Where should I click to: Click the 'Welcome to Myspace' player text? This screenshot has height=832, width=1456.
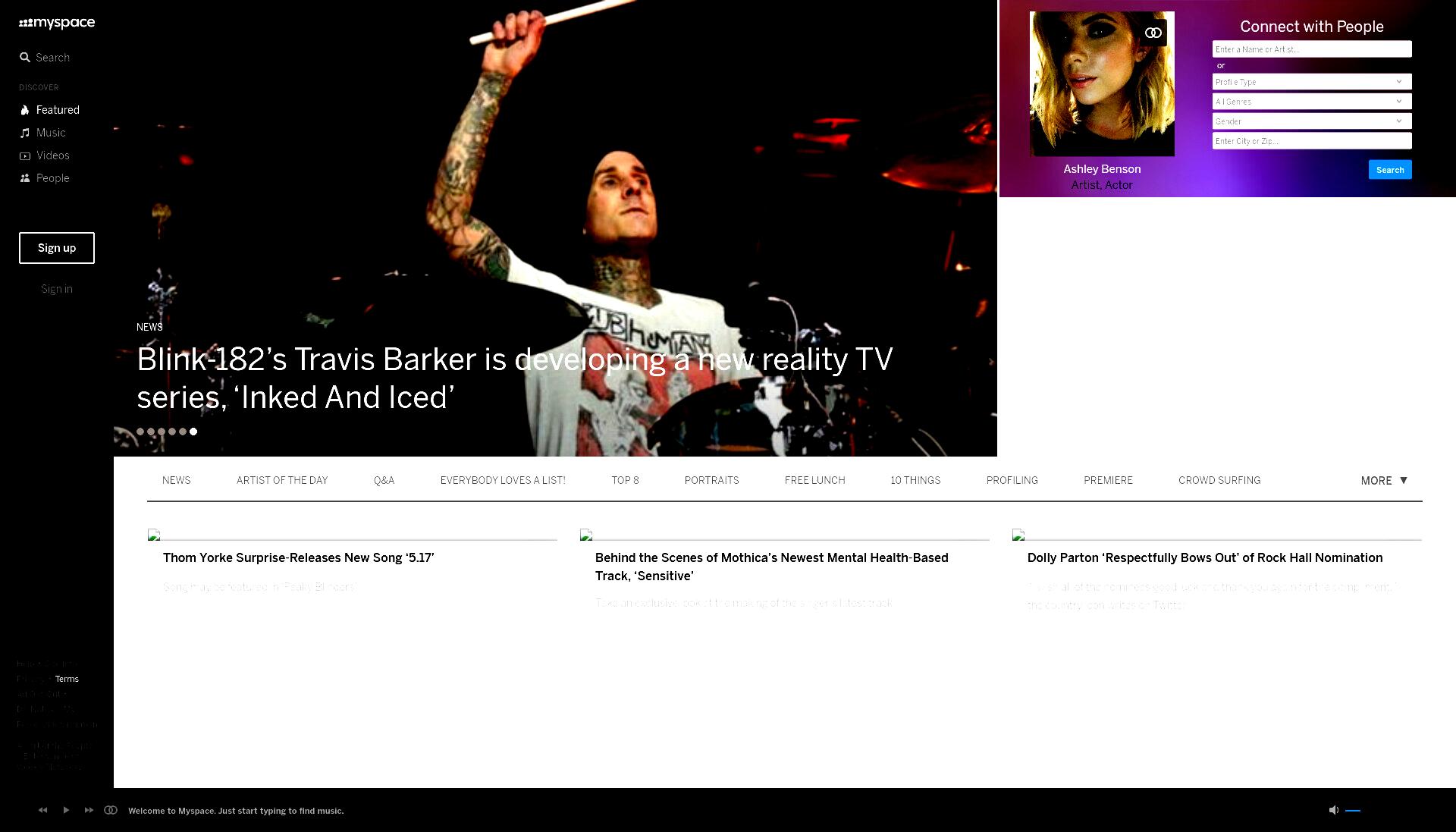pyautogui.click(x=236, y=811)
